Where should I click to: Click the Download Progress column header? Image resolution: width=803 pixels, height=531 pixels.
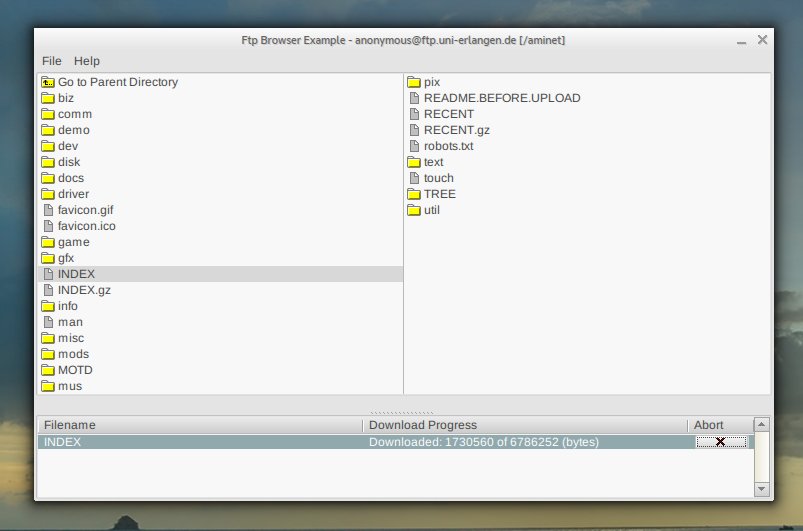[423, 425]
